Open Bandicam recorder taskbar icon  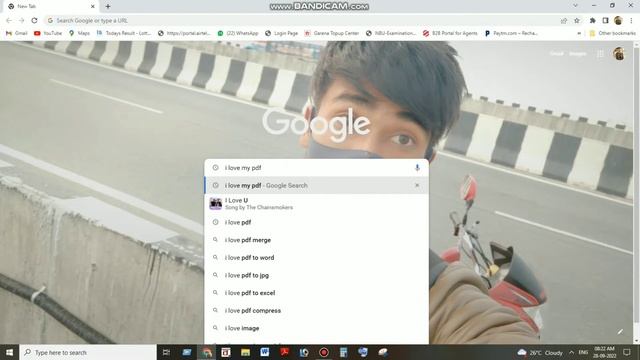pos(324,352)
